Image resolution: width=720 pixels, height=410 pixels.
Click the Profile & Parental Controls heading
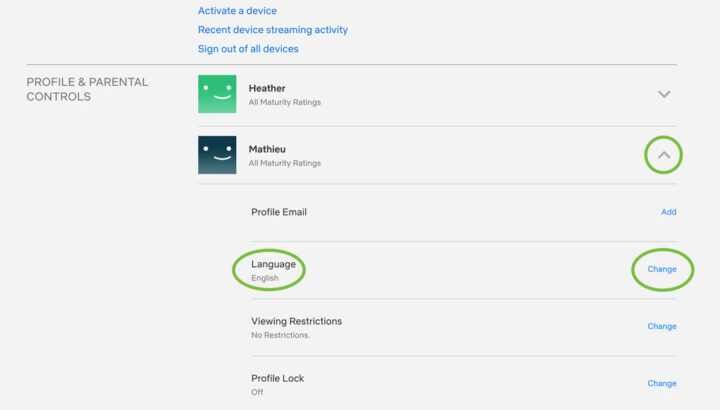click(x=86, y=89)
